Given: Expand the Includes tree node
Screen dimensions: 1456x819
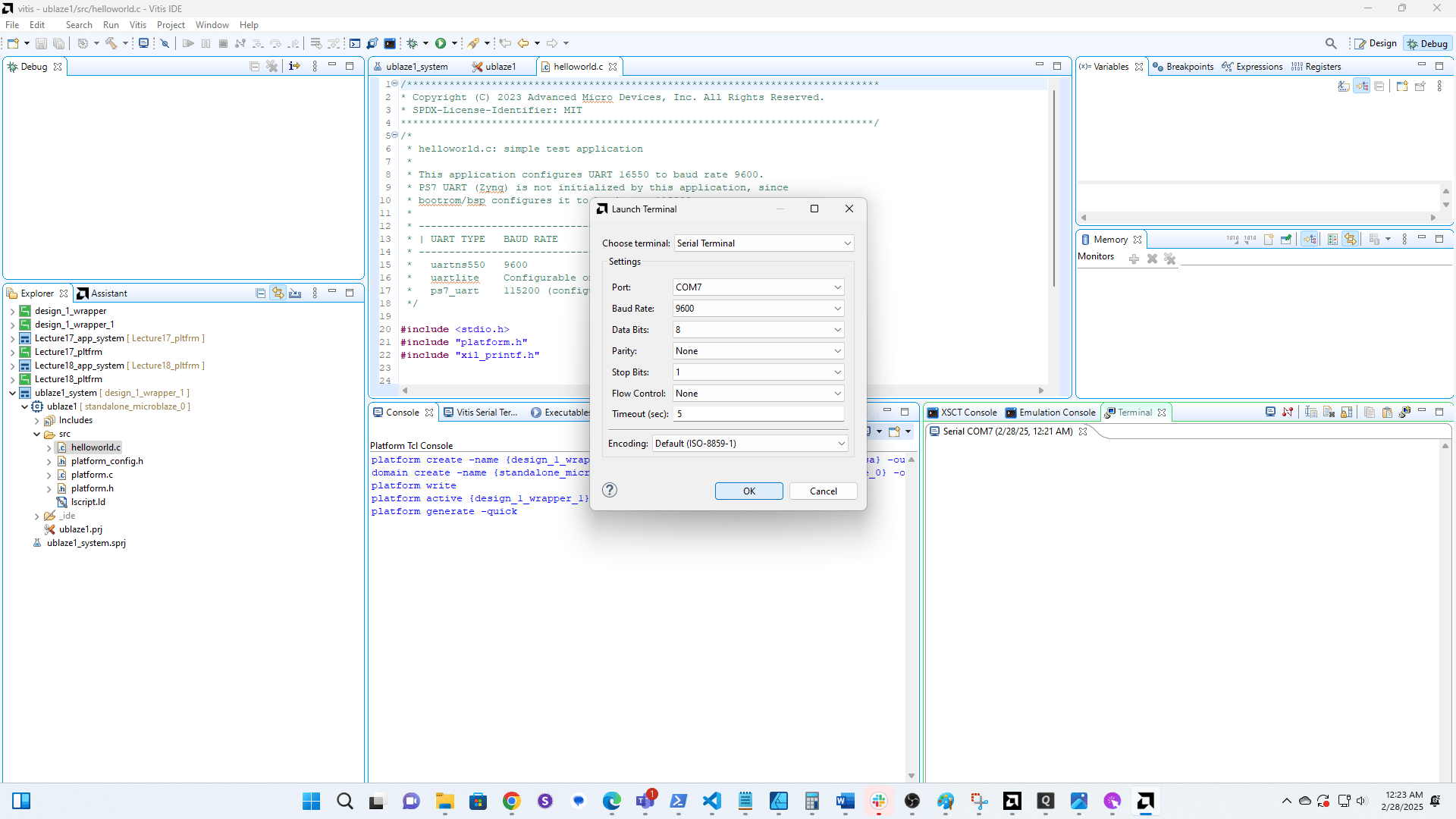Looking at the screenshot, I should [x=36, y=420].
